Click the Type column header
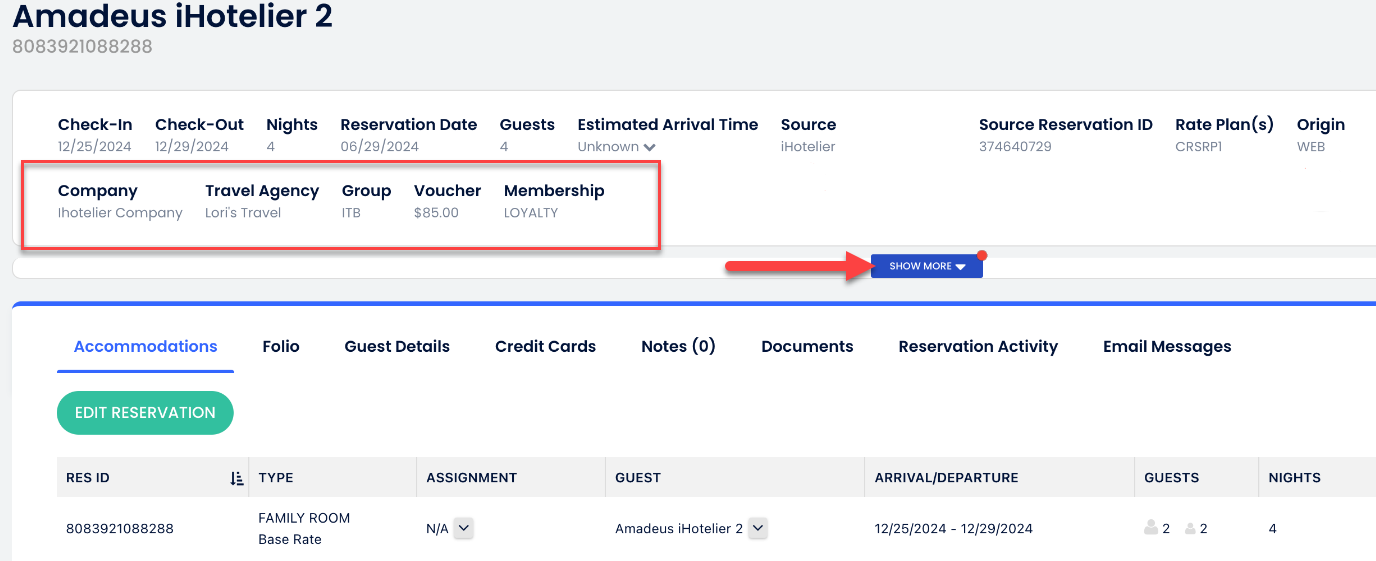The width and height of the screenshot is (1376, 561). [276, 478]
